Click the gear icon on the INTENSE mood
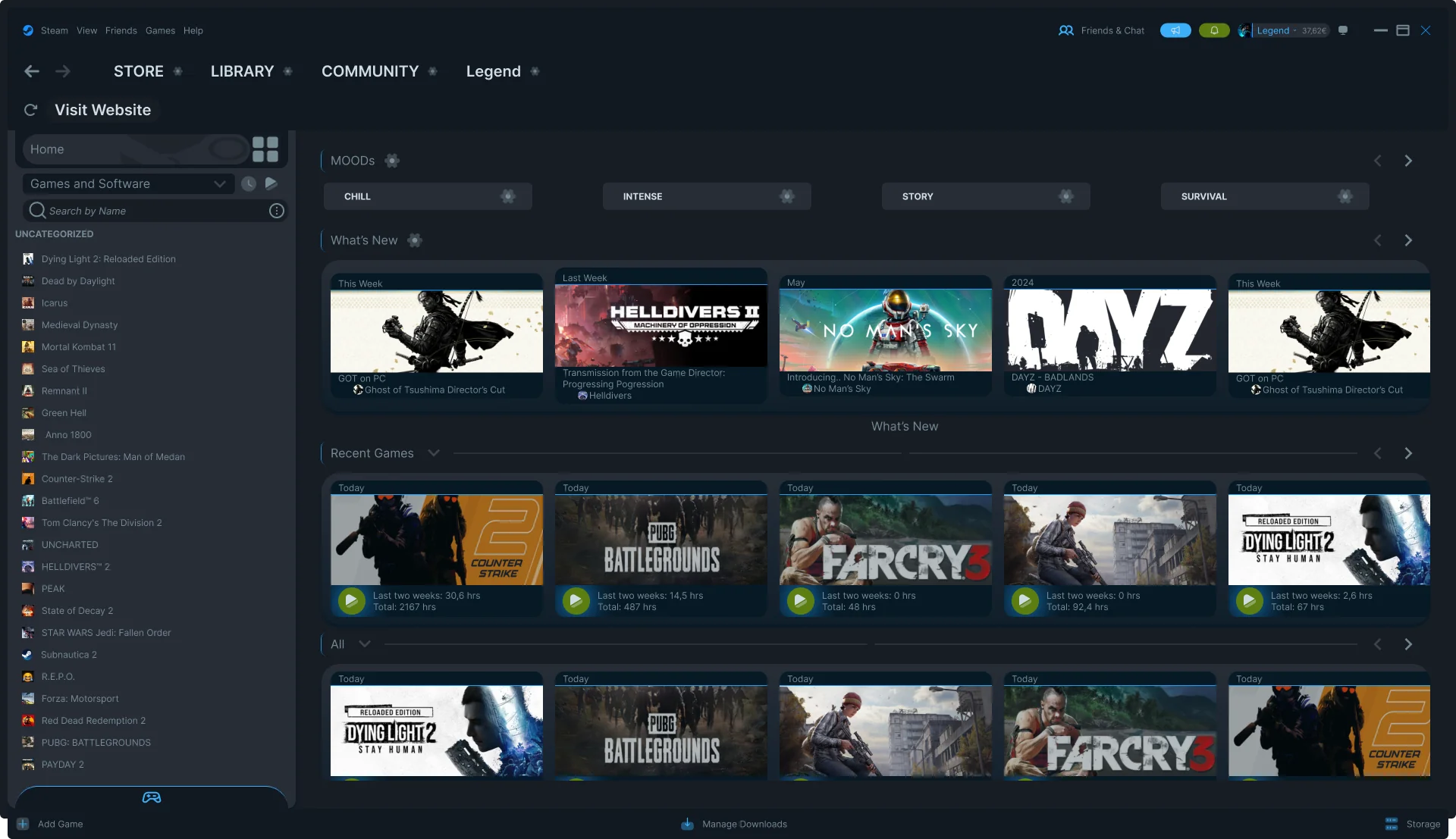Screen dimensions: 1456x839 [787, 196]
